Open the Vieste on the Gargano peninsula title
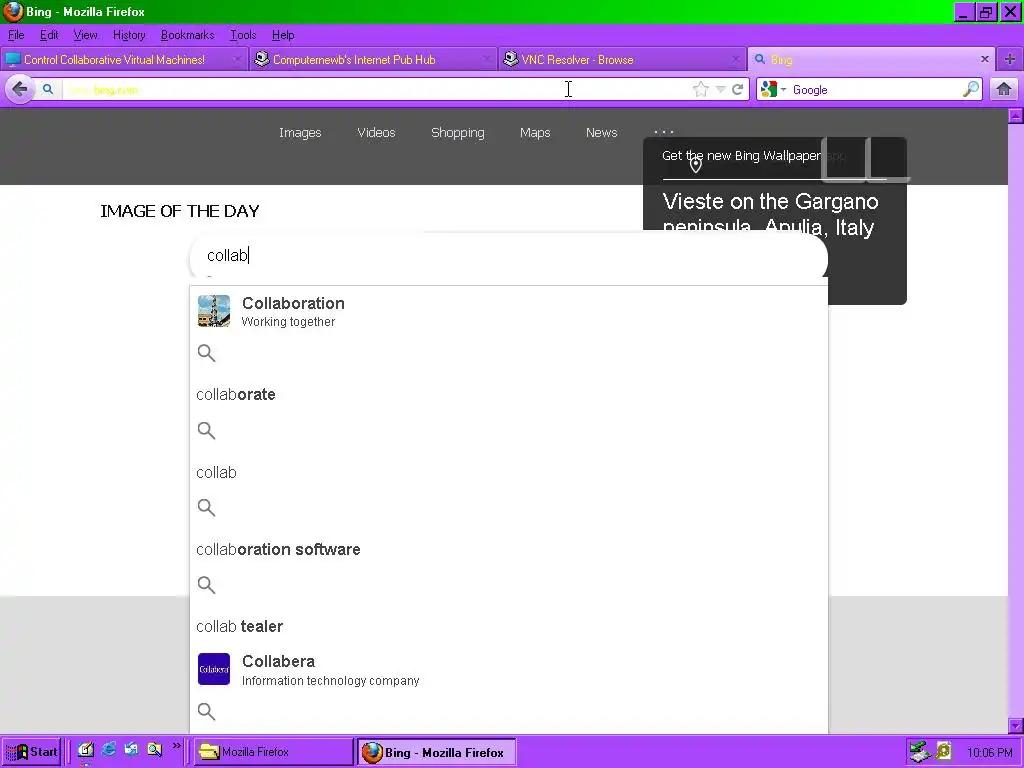Screen dimensions: 1024x768 770,214
